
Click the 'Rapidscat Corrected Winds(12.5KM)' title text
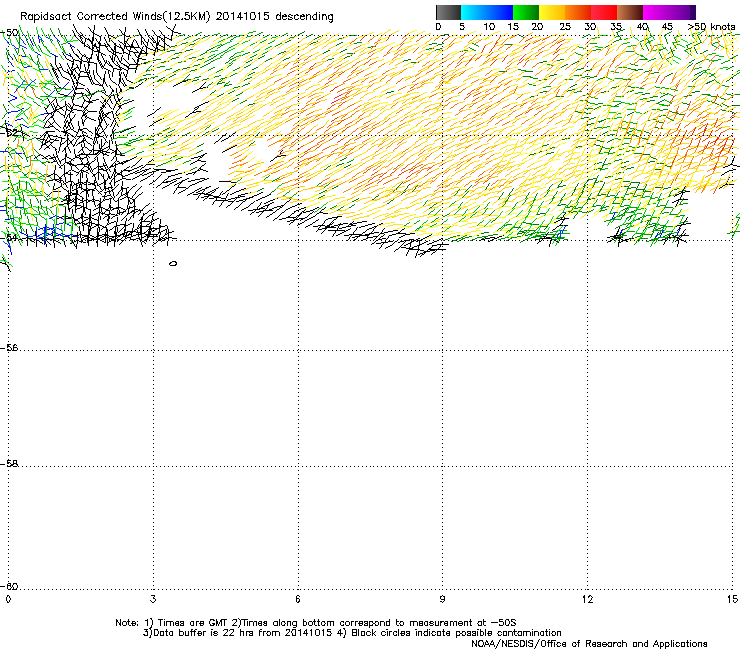tap(115, 17)
